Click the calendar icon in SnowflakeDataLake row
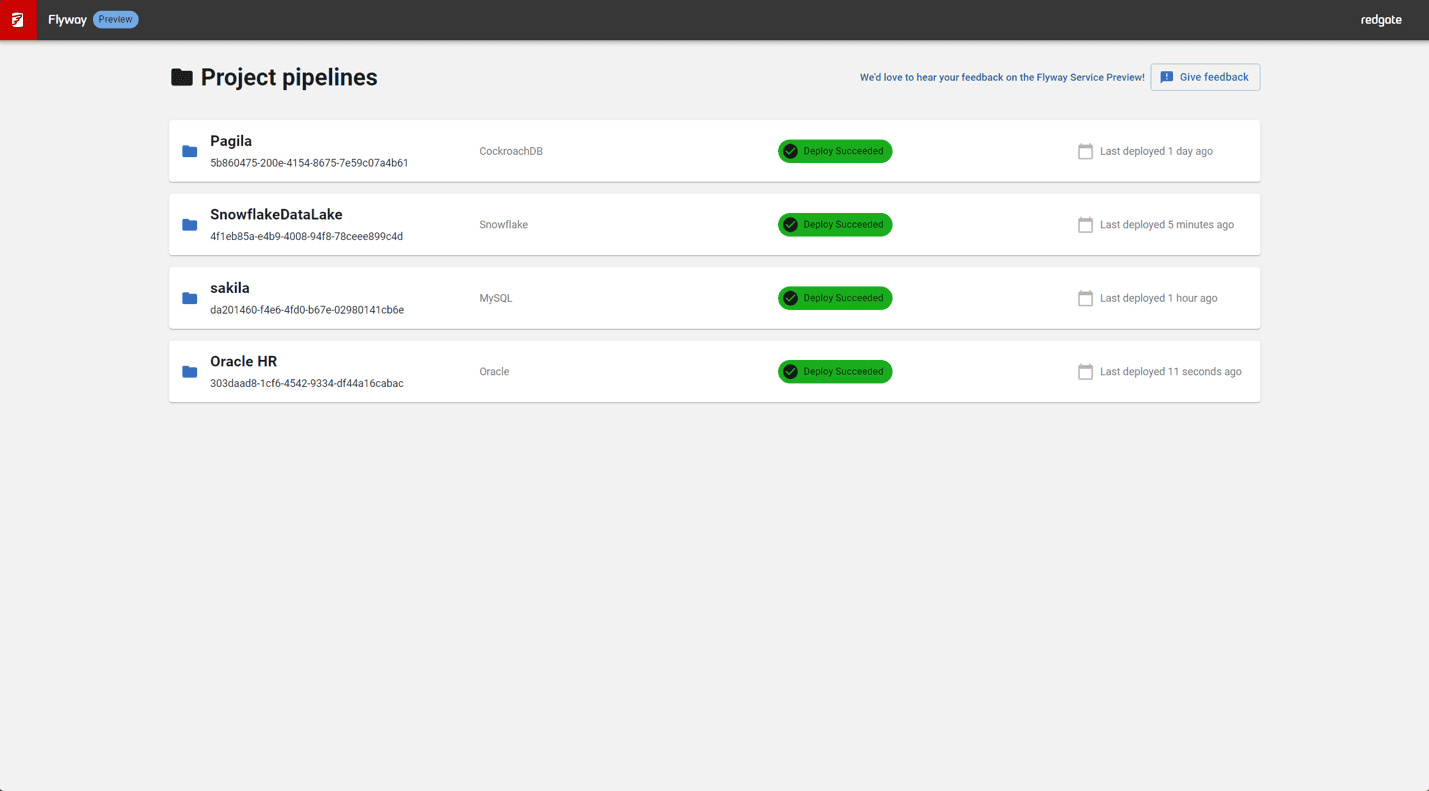This screenshot has width=1429, height=791. pyautogui.click(x=1085, y=225)
